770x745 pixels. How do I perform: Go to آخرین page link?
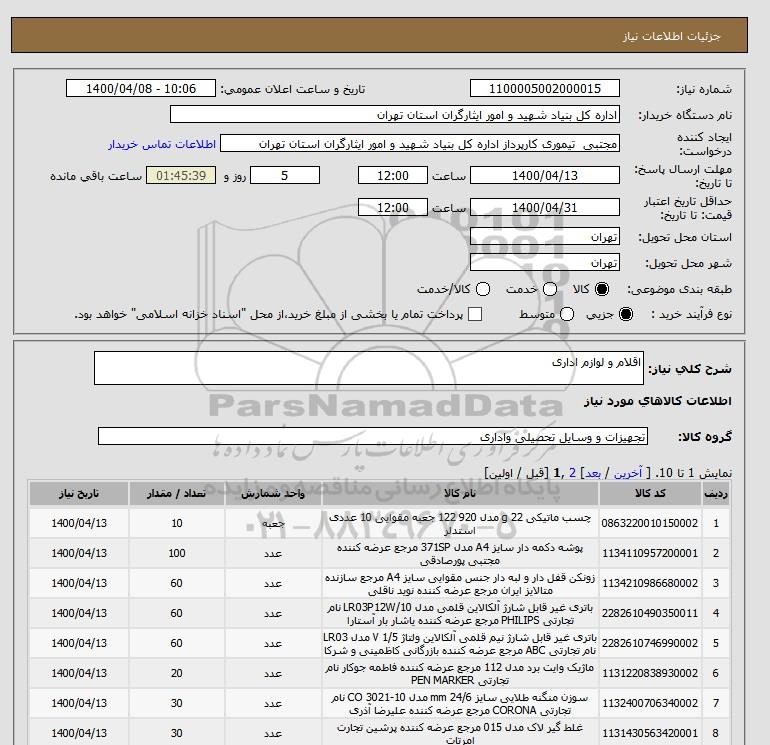(x=628, y=473)
